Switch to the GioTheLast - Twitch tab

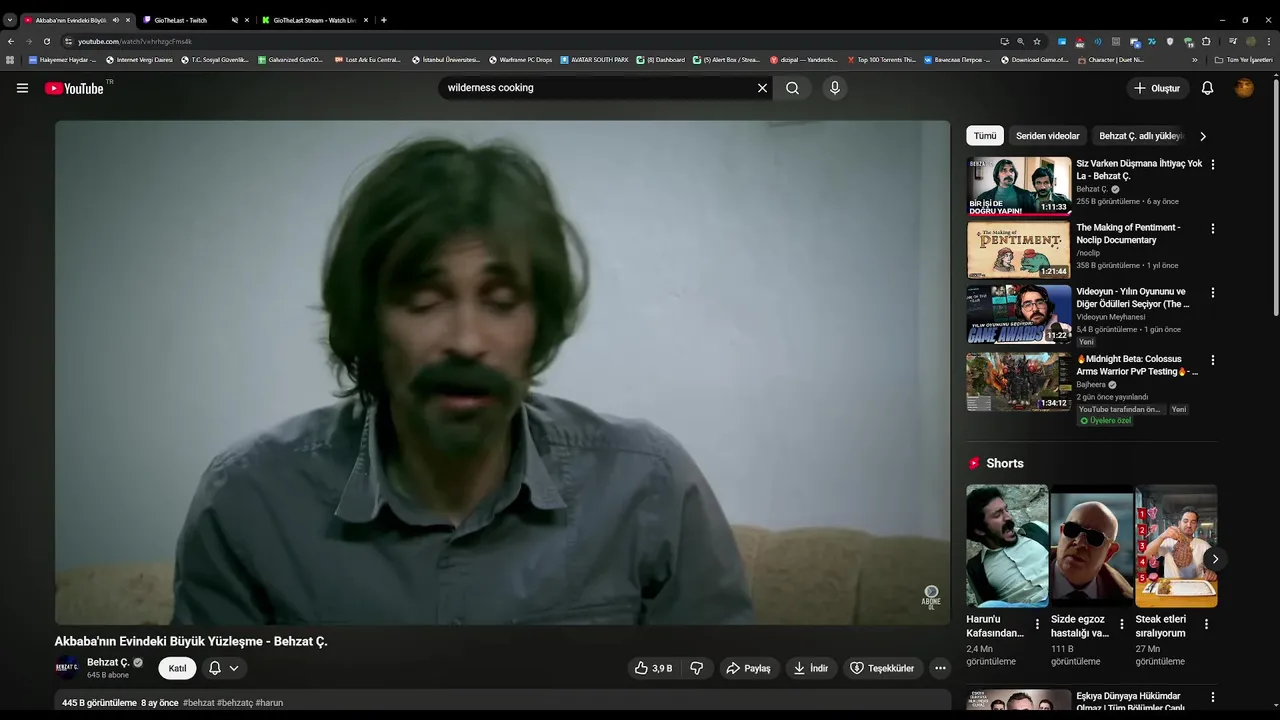(x=181, y=20)
